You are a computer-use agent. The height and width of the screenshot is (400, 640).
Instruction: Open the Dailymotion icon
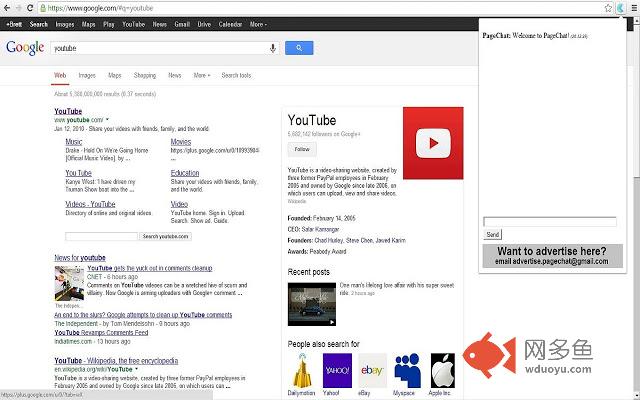pyautogui.click(x=302, y=371)
